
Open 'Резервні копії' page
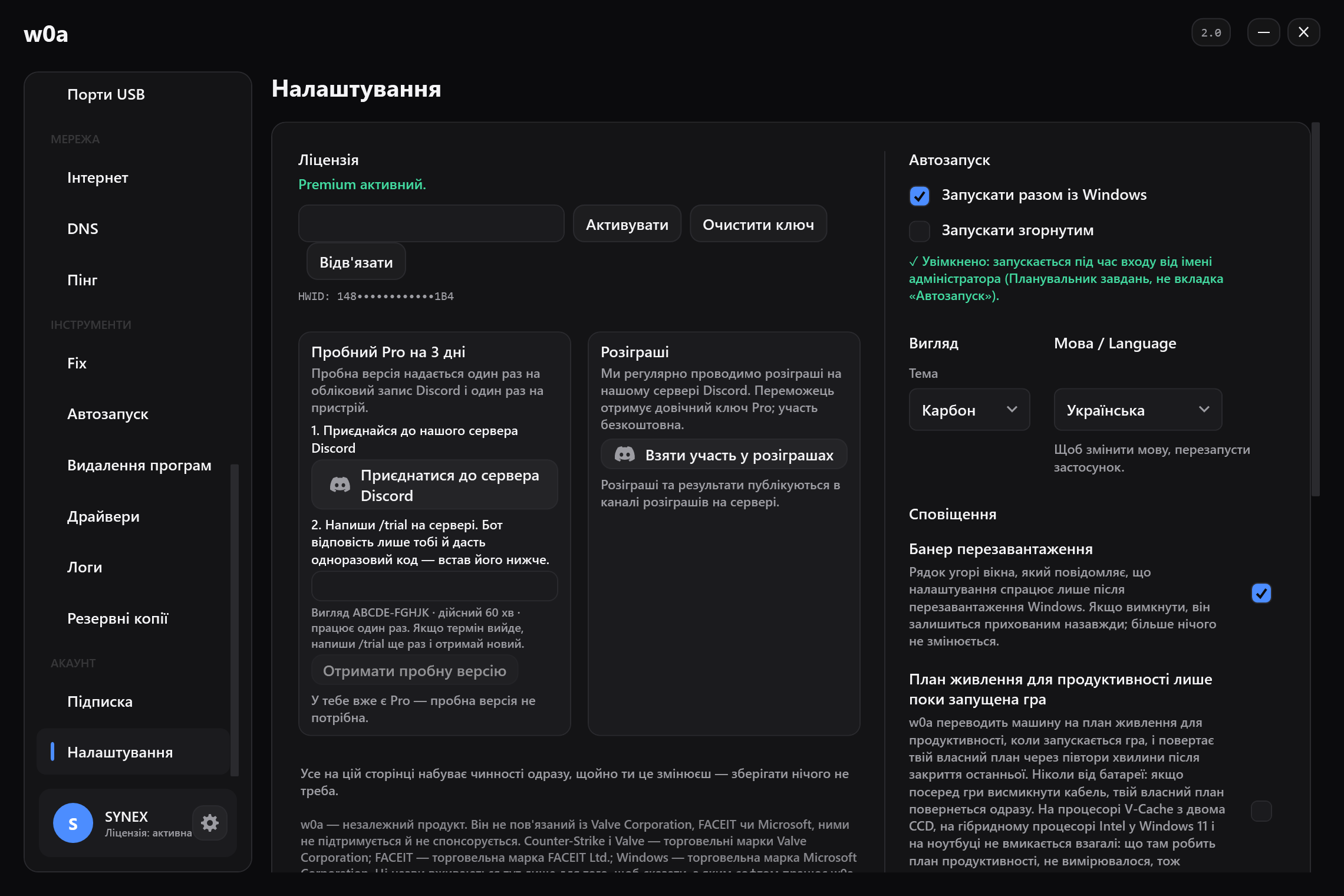(x=133, y=619)
